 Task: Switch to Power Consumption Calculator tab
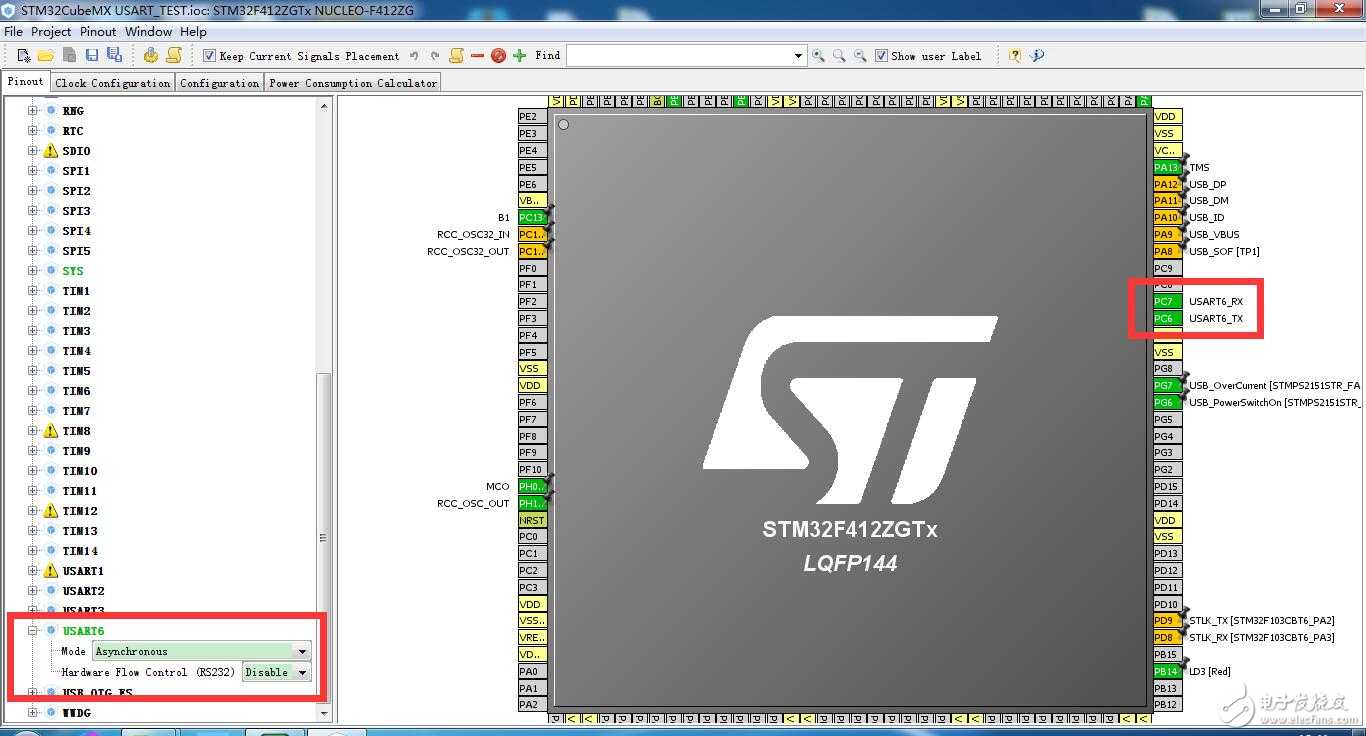(353, 83)
